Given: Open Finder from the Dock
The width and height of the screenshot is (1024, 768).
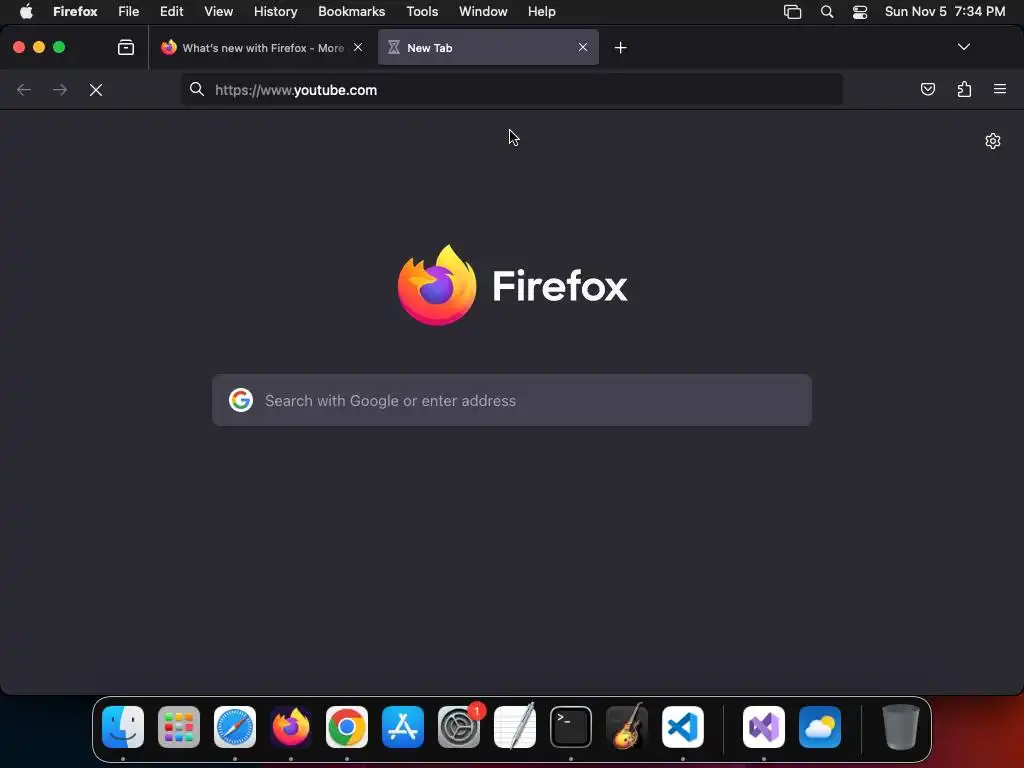Looking at the screenshot, I should point(123,727).
